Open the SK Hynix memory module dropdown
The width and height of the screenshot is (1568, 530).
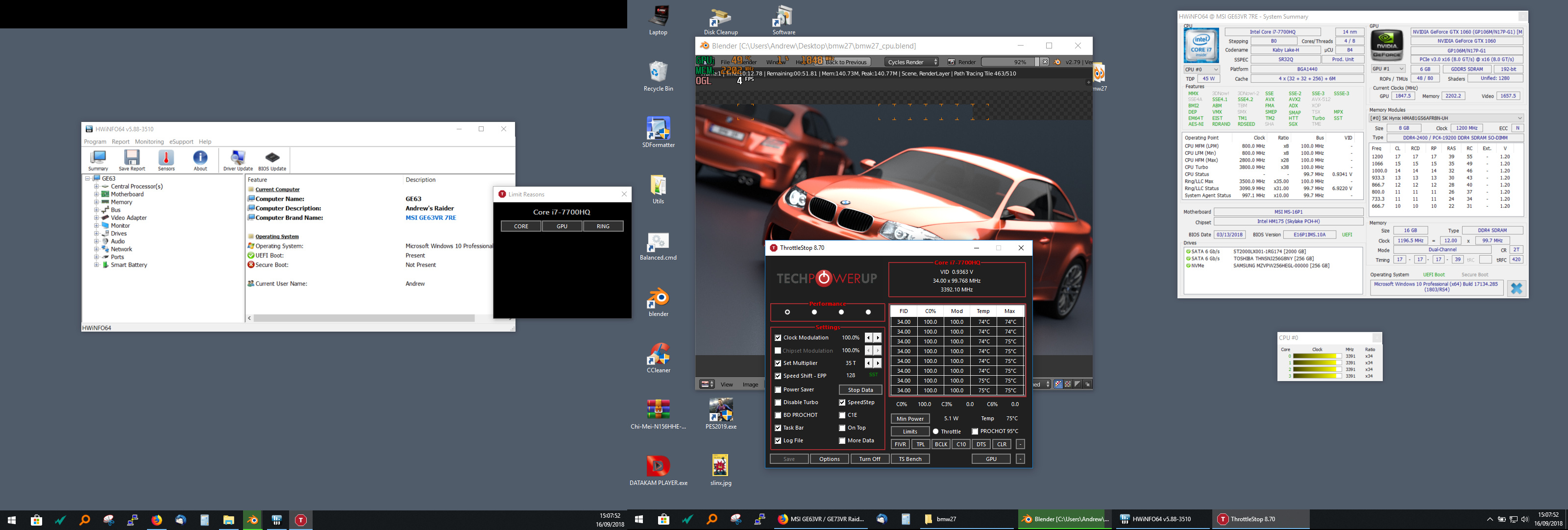1446,118
